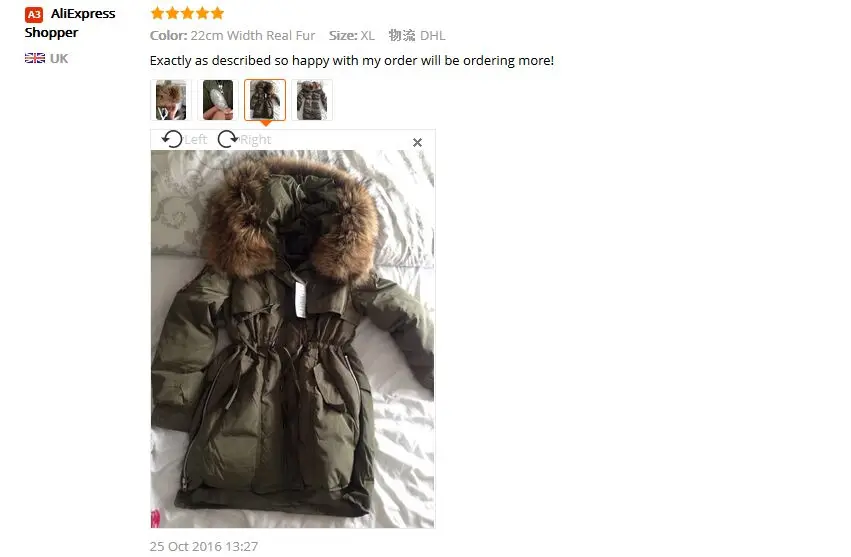Click the enlarged green coat photo
The height and width of the screenshot is (557, 851).
pyautogui.click(x=293, y=339)
